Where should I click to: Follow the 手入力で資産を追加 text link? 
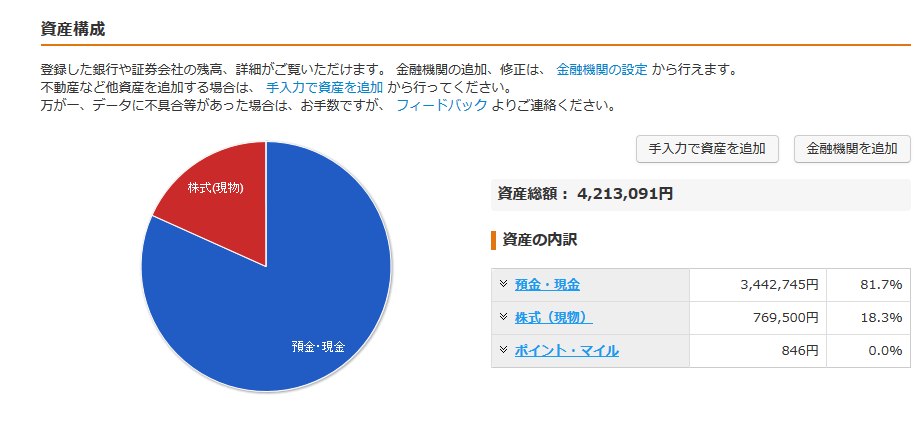coord(324,88)
